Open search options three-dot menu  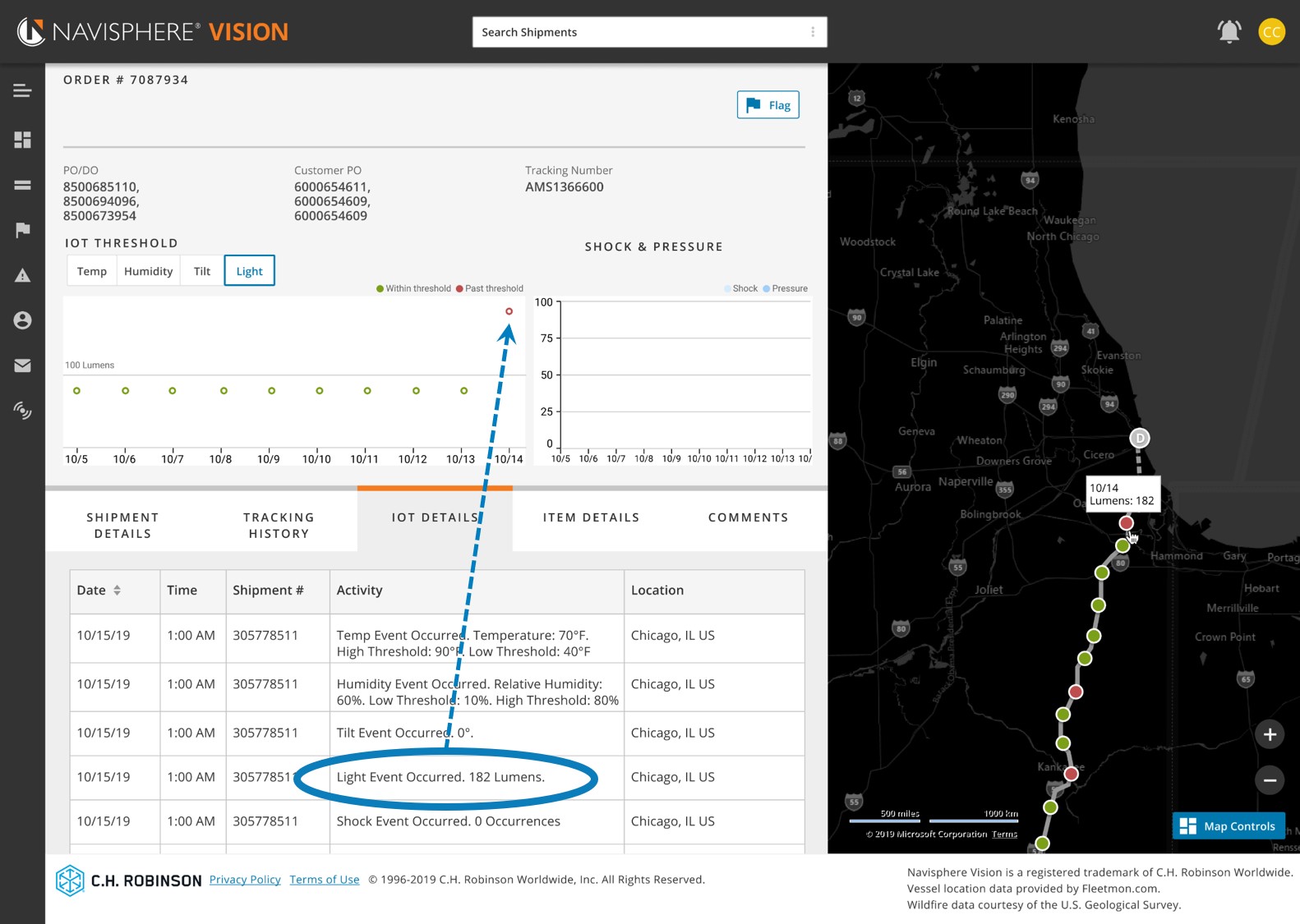(x=813, y=32)
